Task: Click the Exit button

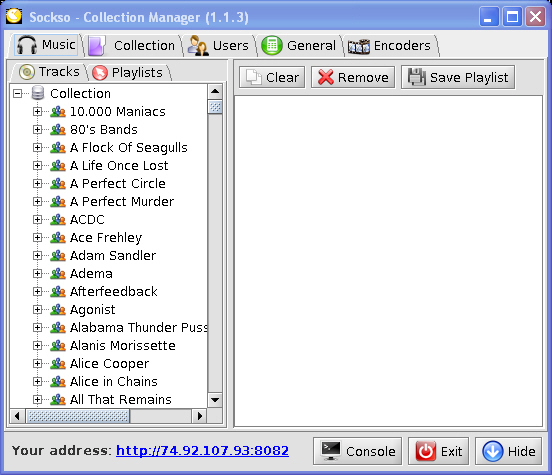Action: [x=438, y=451]
